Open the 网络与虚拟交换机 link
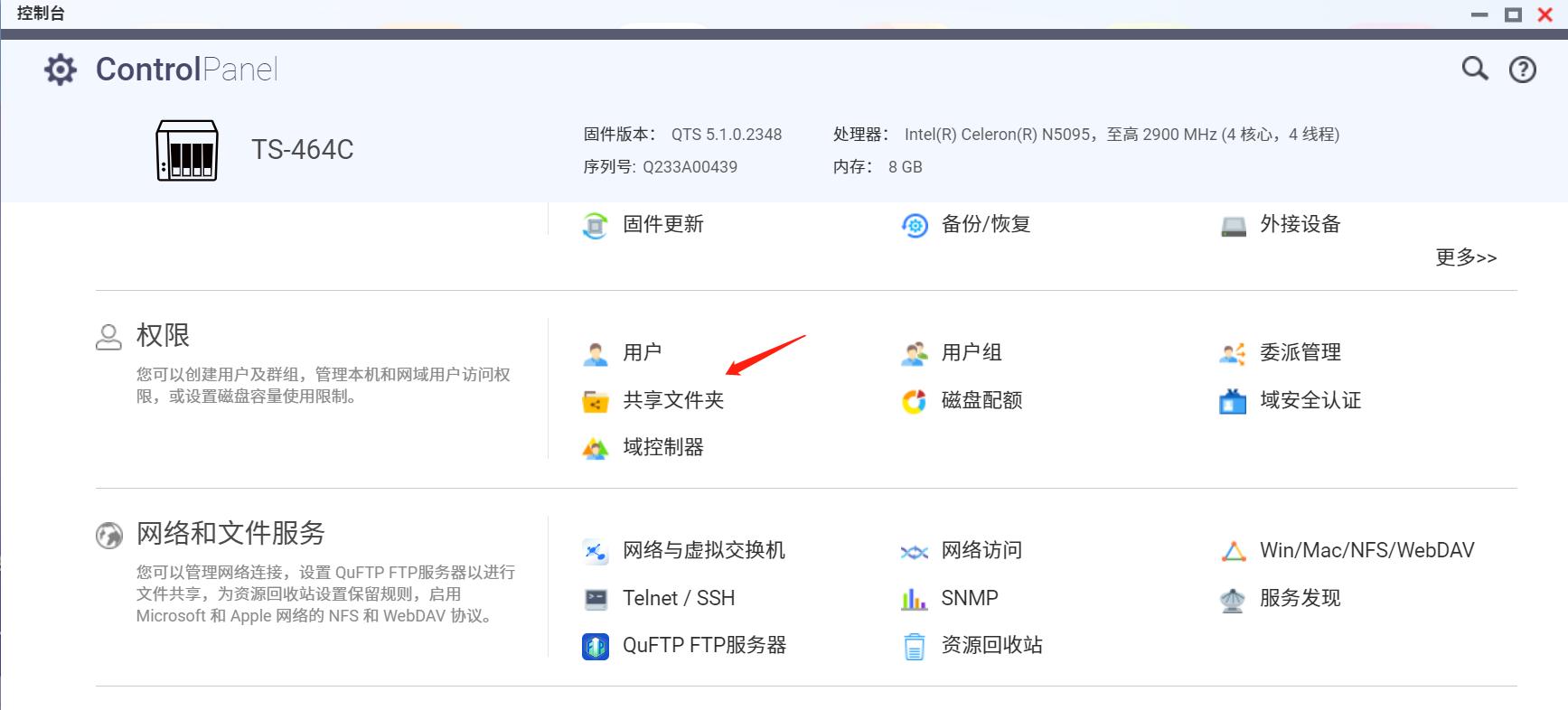 [704, 551]
